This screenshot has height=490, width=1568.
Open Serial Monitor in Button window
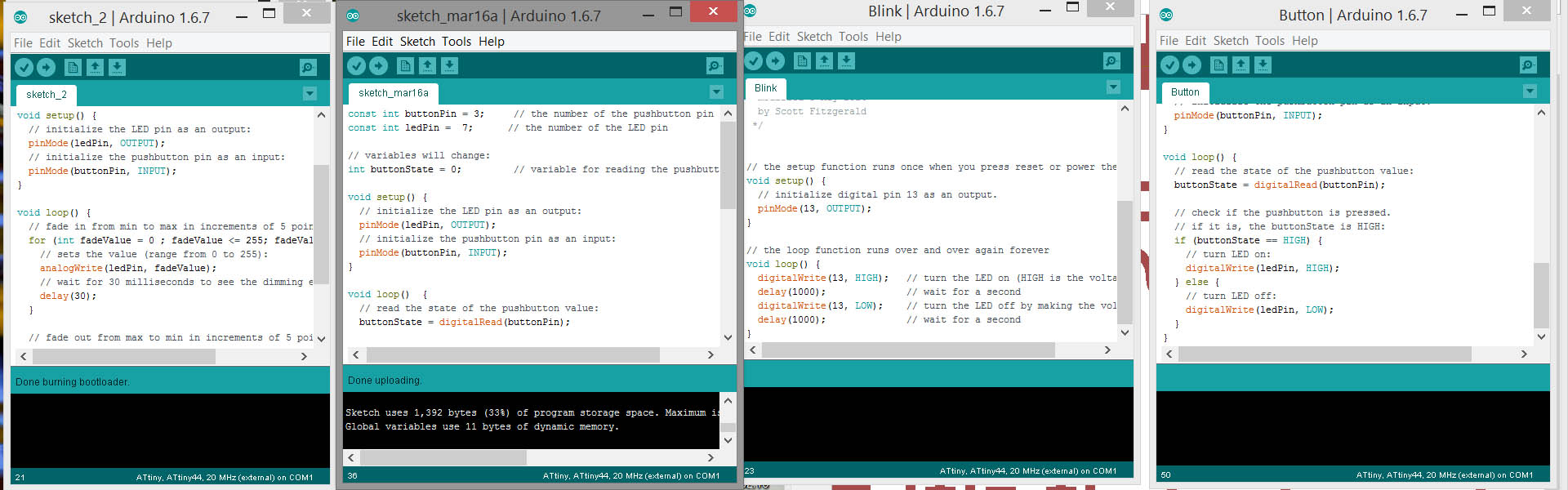(x=1528, y=65)
